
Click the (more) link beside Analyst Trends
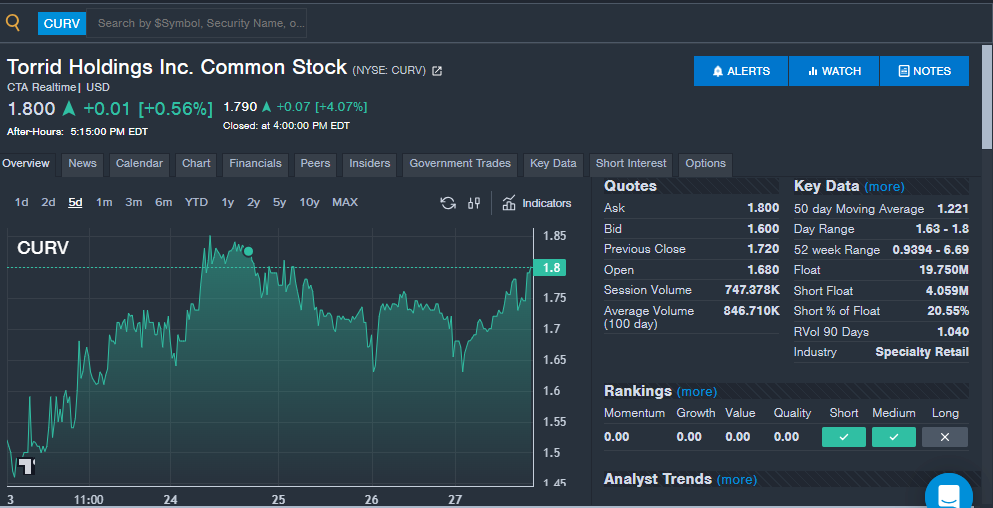(737, 479)
